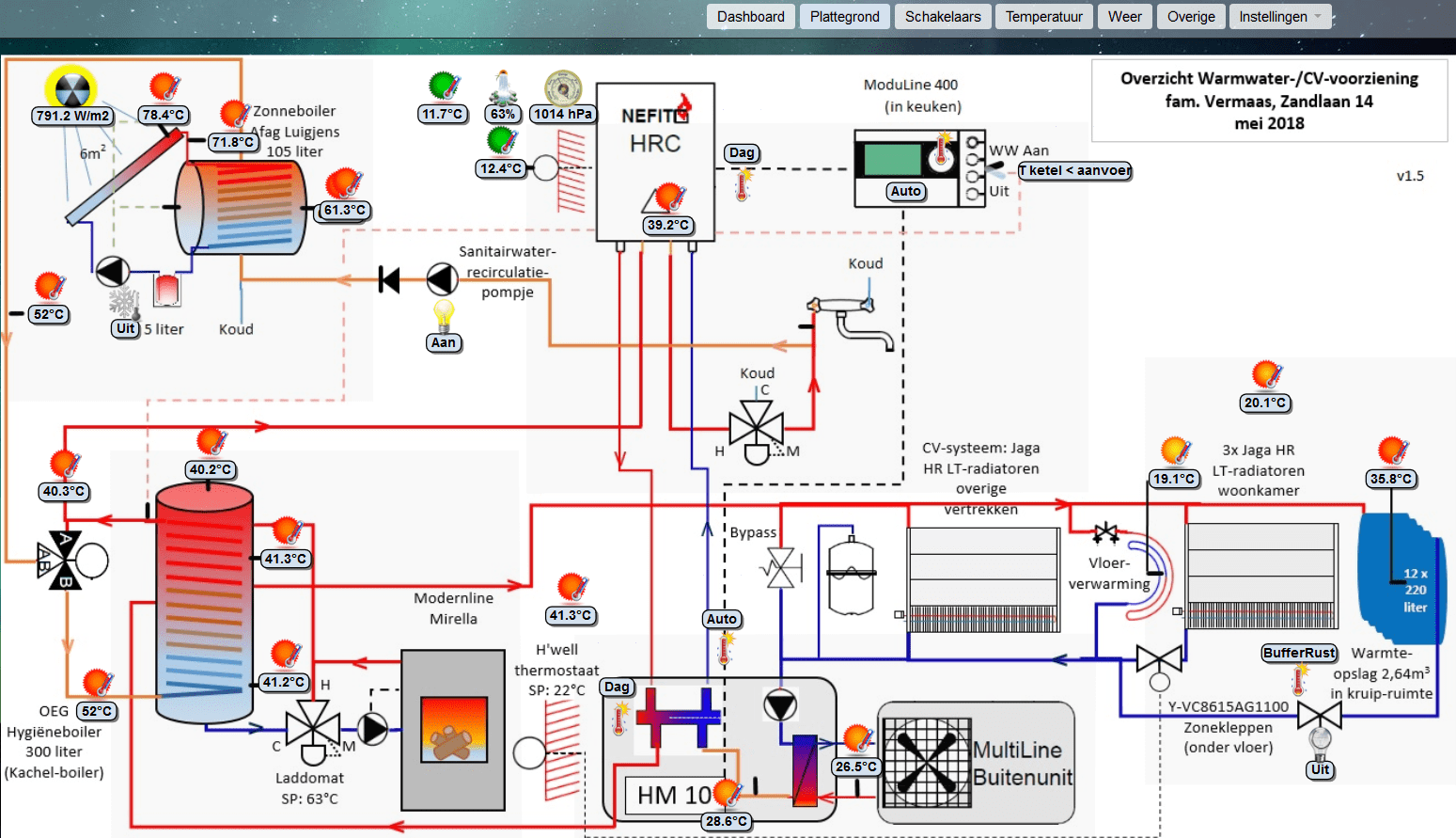1456x838 pixels.
Task: Open the 28.6°C HM 10 temperature icon
Action: point(727,794)
